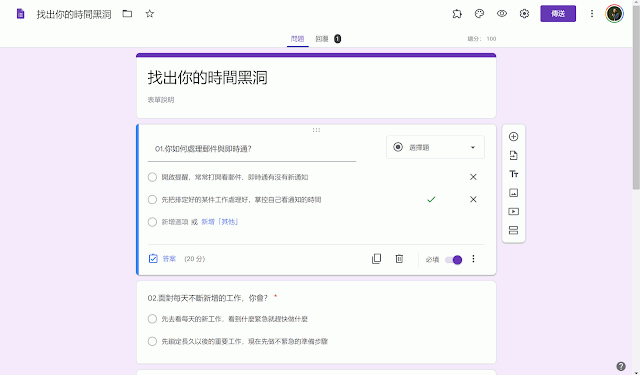Add an image from sidebar
Image resolution: width=640 pixels, height=375 pixels.
pyautogui.click(x=513, y=193)
